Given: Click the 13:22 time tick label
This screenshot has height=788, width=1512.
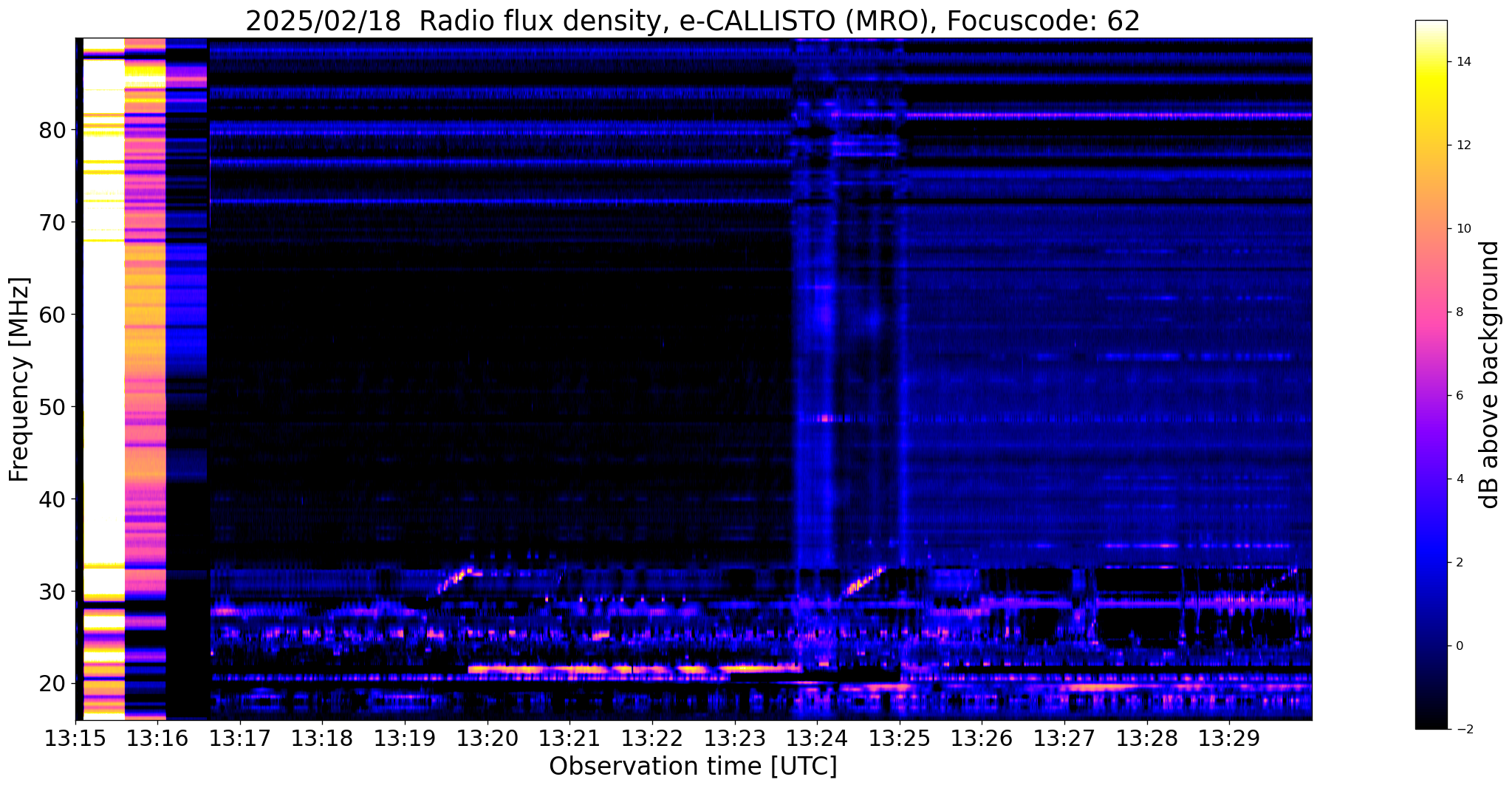Looking at the screenshot, I should [x=652, y=739].
